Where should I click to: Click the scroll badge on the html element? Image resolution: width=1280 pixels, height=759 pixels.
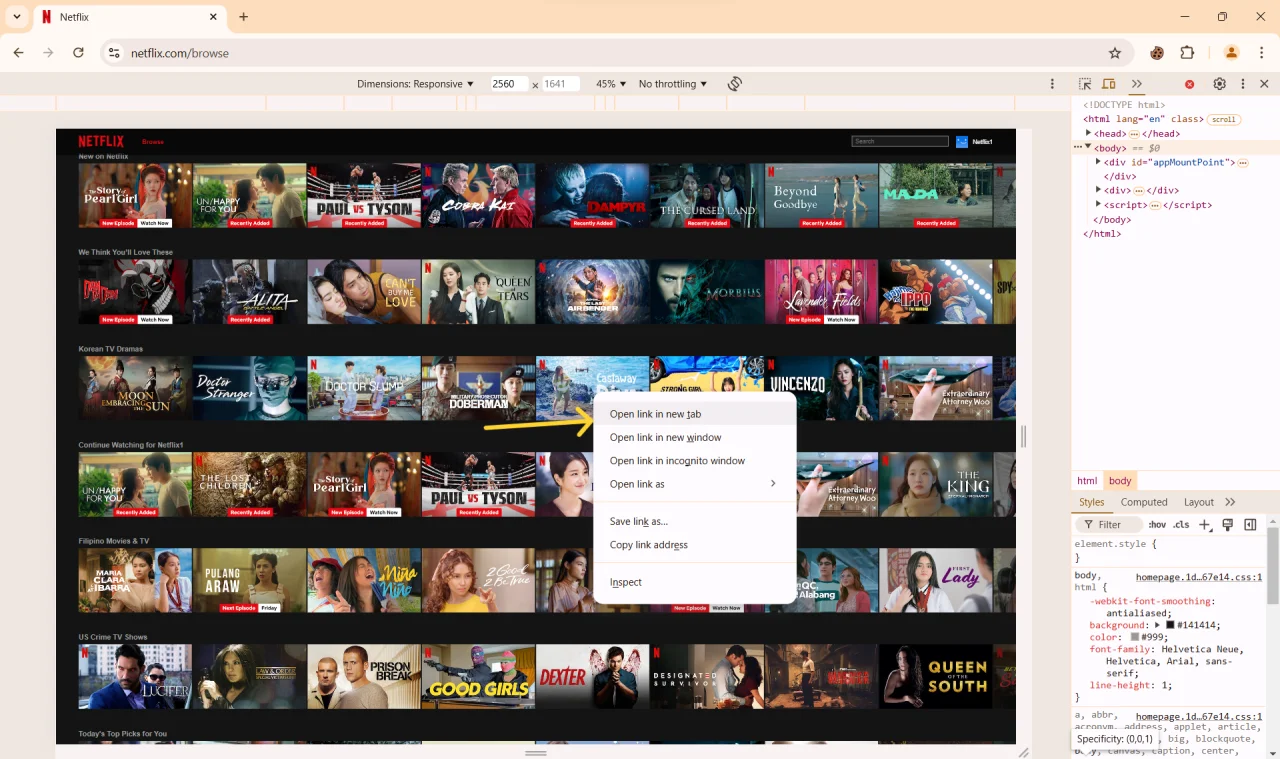tap(1223, 119)
